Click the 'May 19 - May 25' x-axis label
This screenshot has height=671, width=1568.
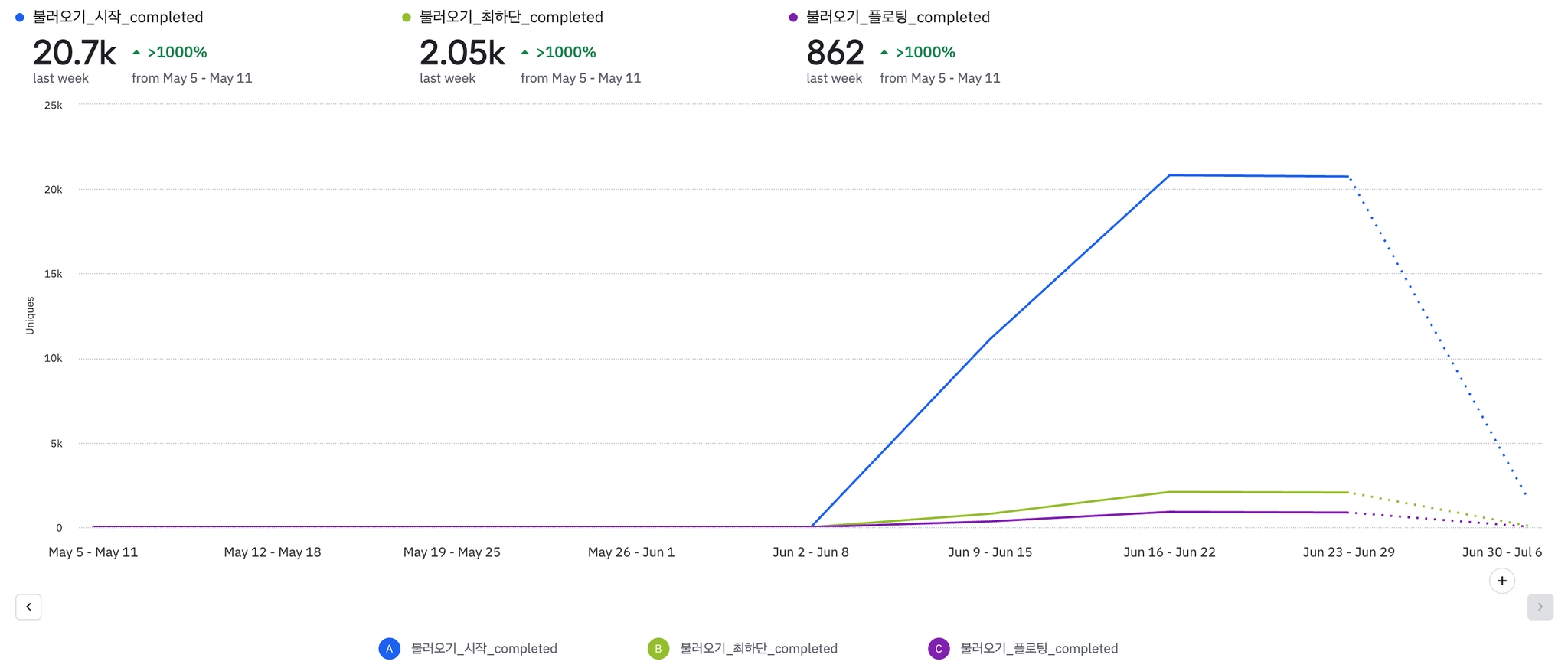[x=452, y=552]
